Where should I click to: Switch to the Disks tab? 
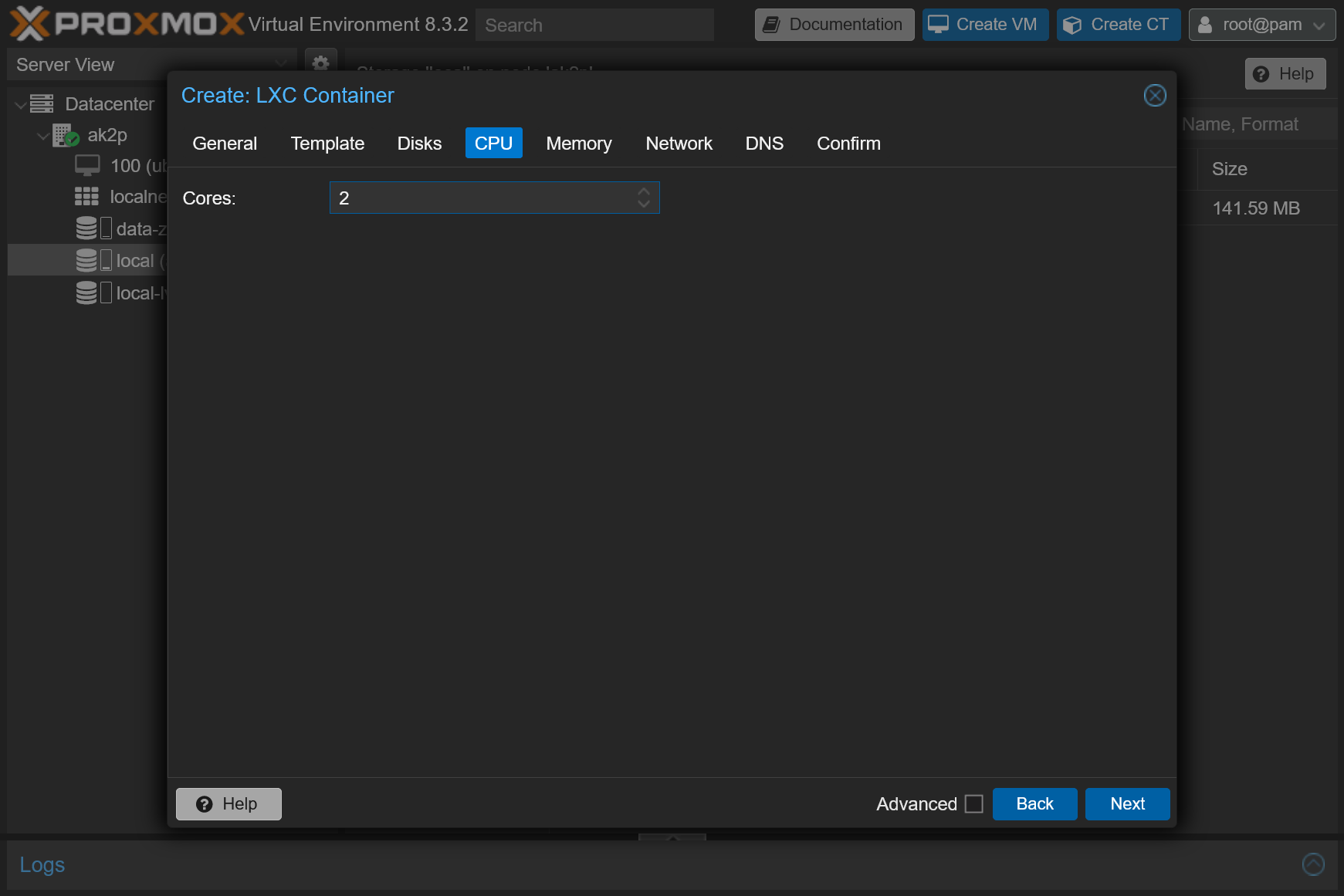(419, 144)
